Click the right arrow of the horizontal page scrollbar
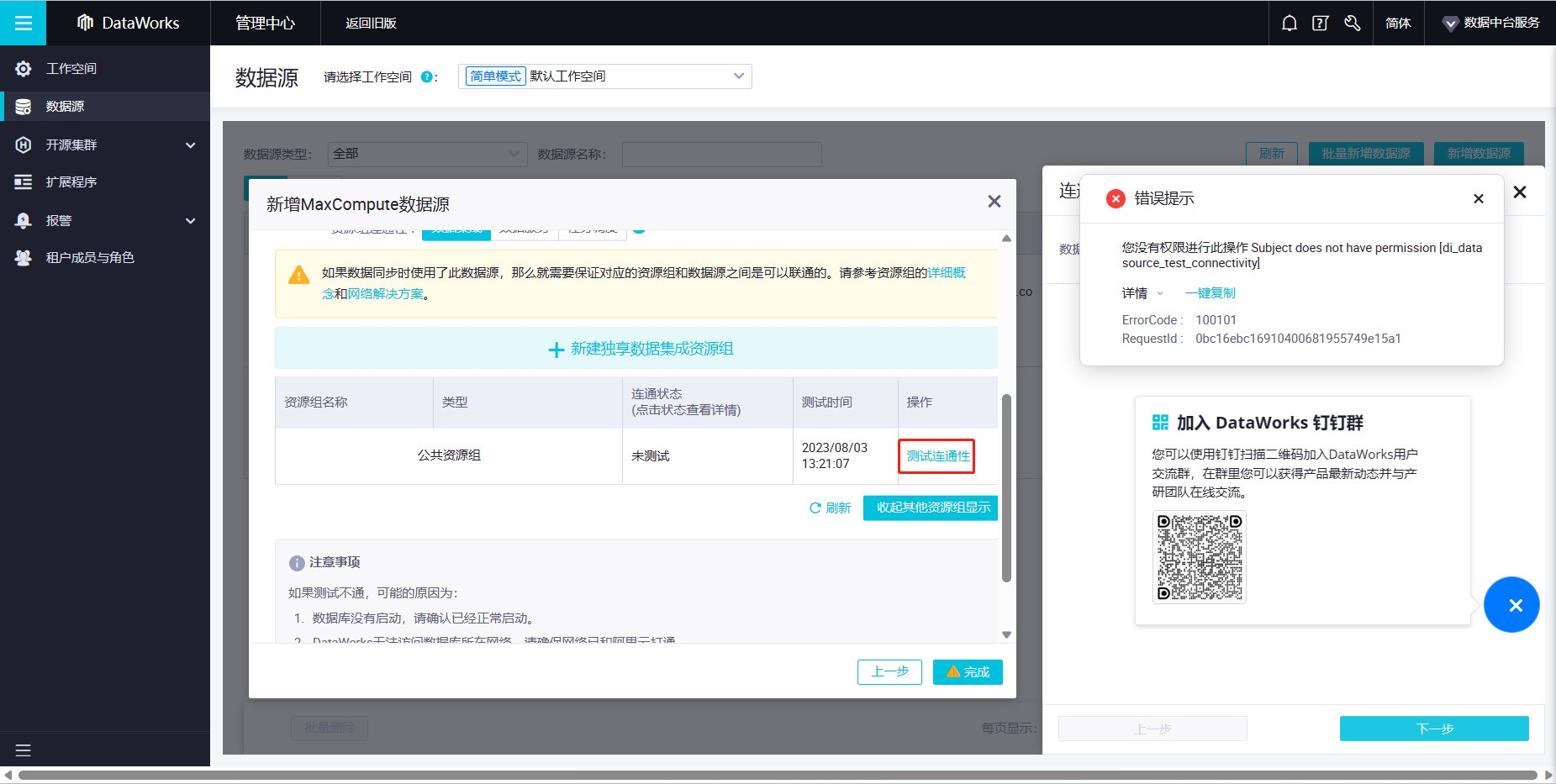Image resolution: width=1556 pixels, height=784 pixels. [x=1548, y=776]
